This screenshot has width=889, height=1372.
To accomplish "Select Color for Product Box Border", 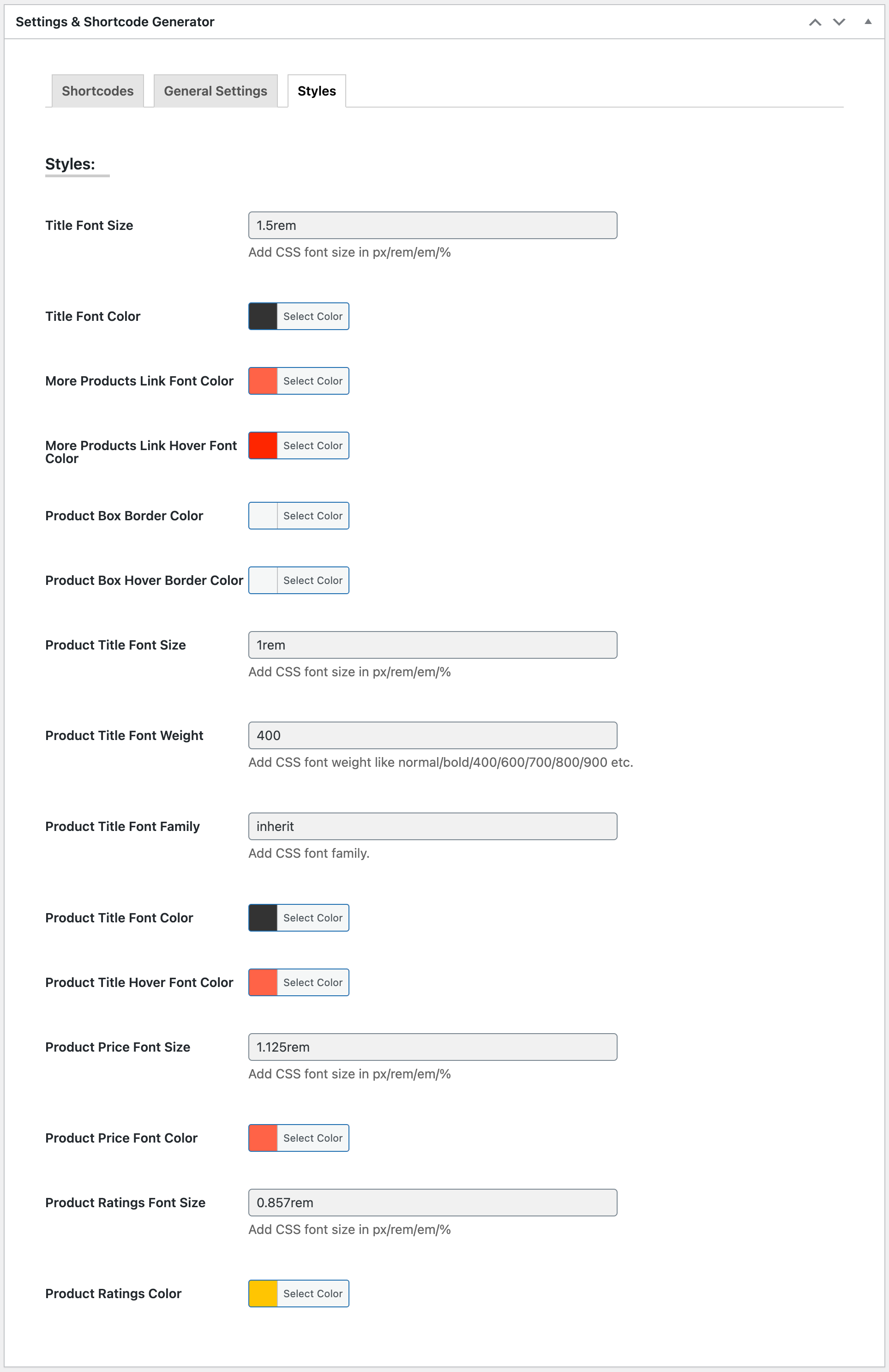I will [313, 516].
